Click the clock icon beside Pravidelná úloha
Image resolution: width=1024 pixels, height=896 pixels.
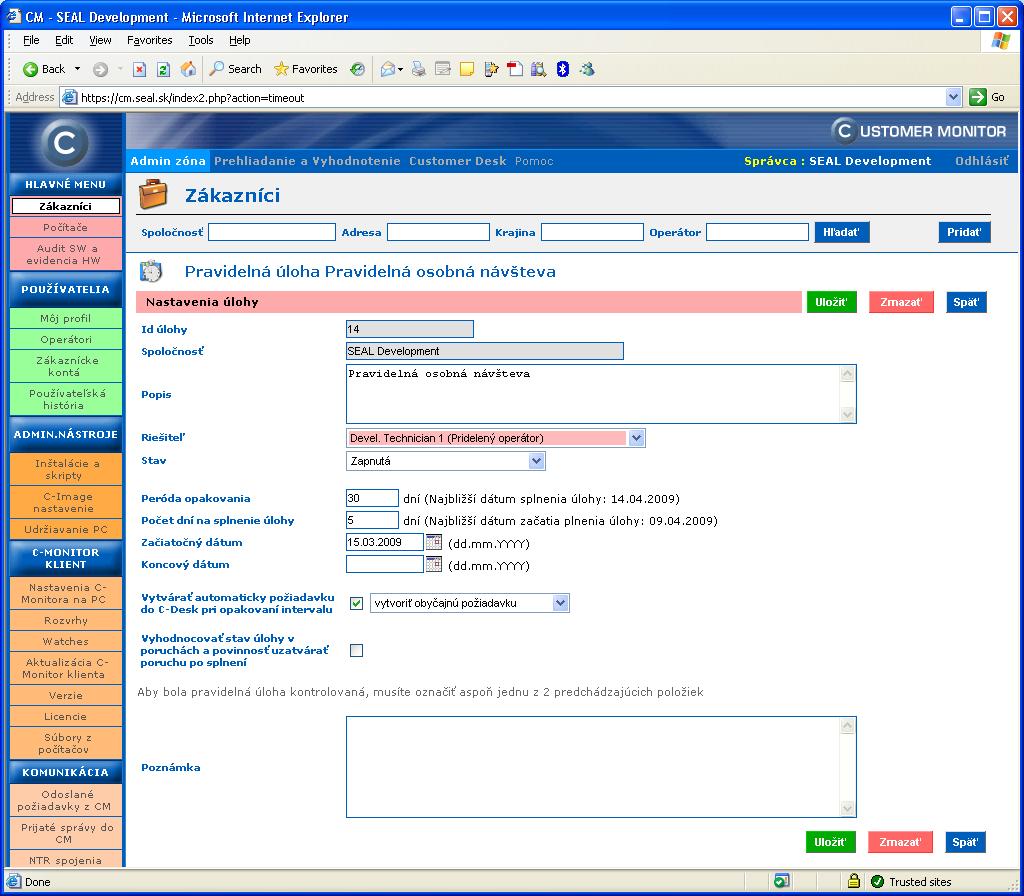[x=152, y=272]
